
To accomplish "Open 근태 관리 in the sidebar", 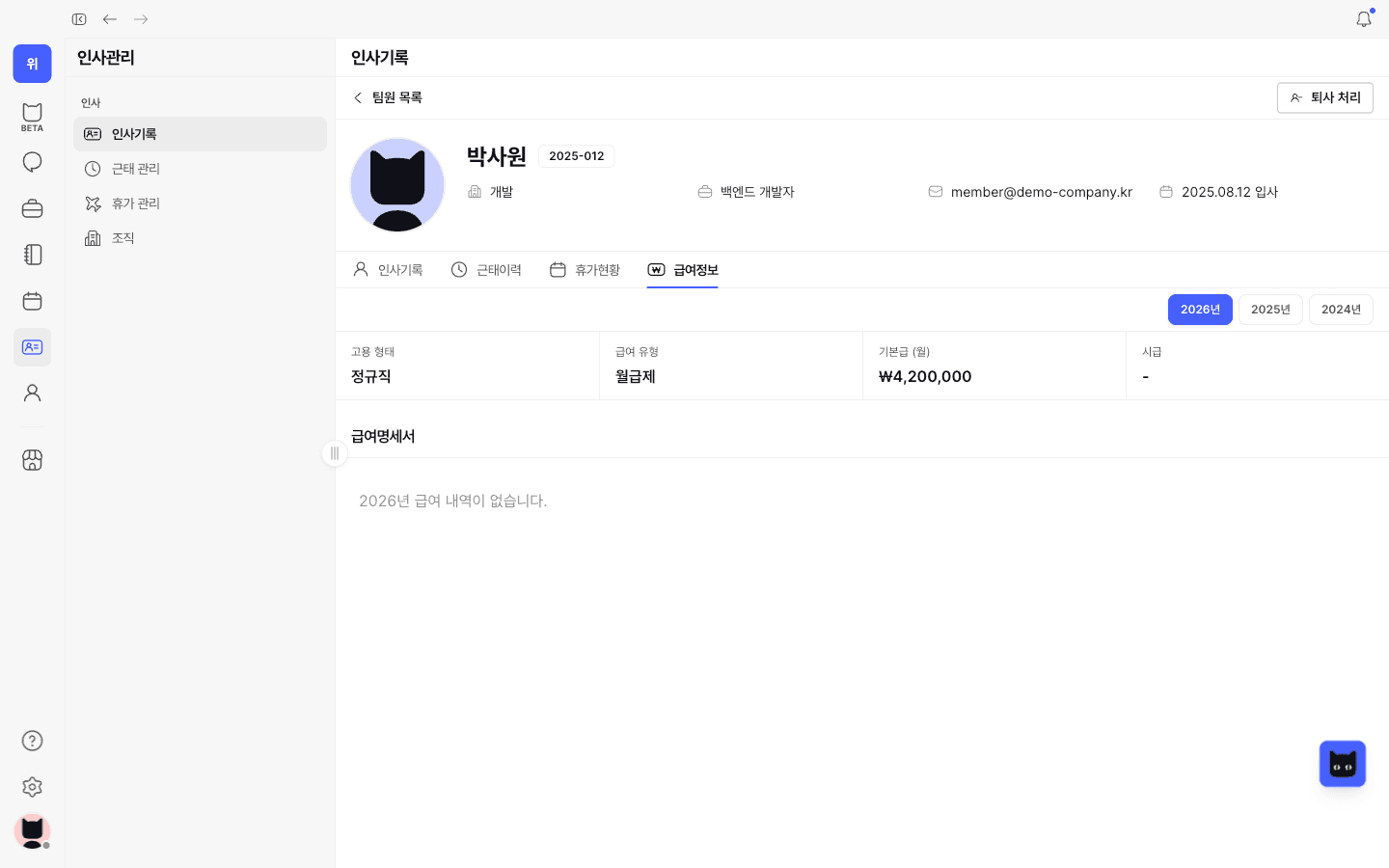I will point(200,169).
